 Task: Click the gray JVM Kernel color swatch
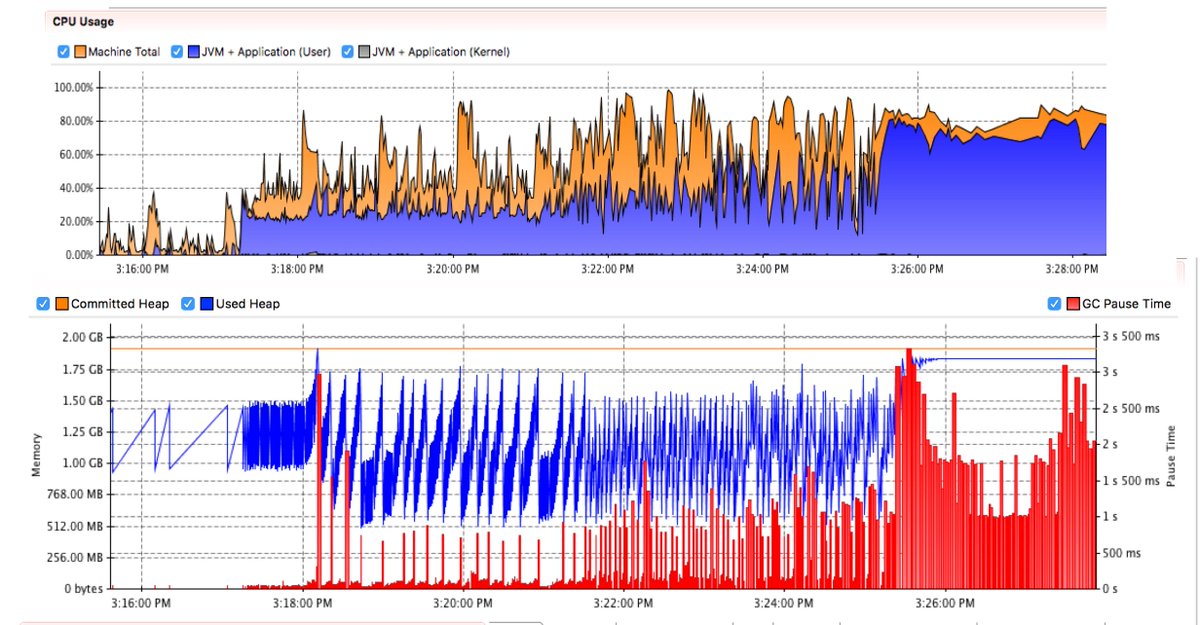point(364,51)
